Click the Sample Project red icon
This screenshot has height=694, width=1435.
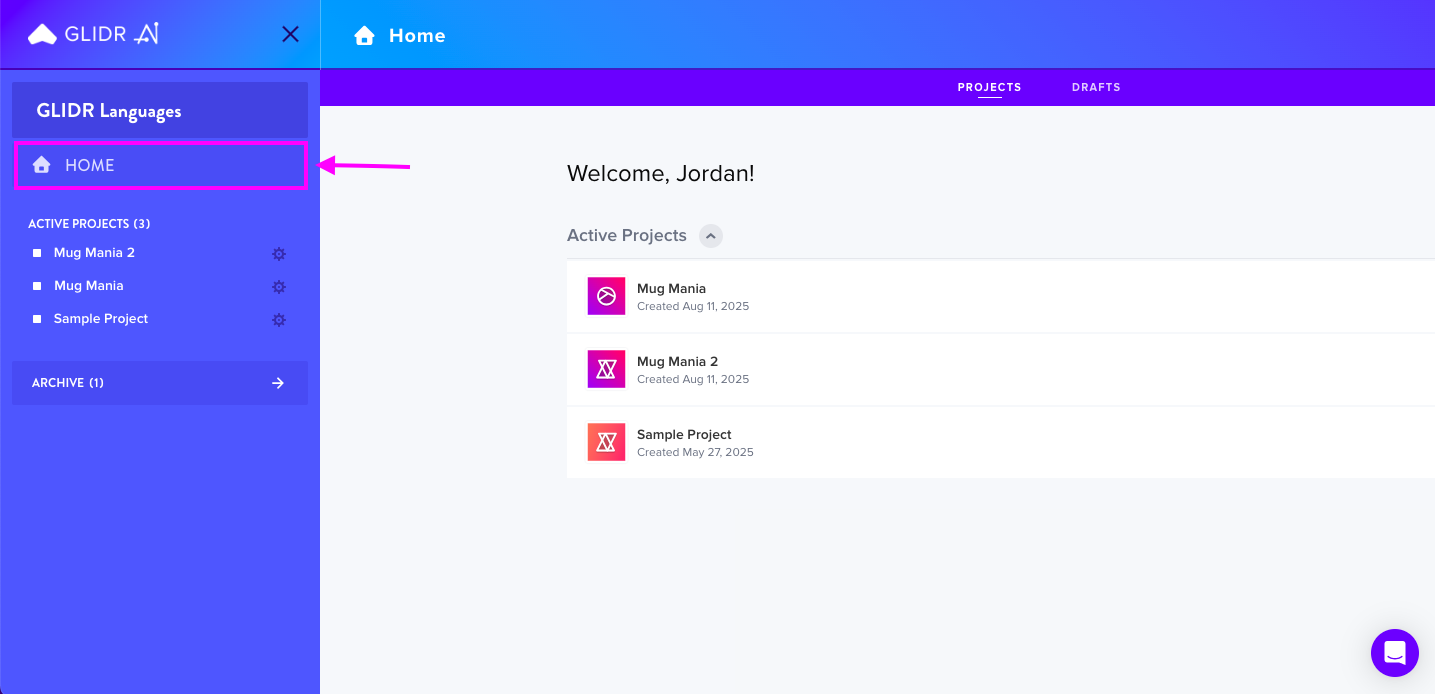pos(606,442)
